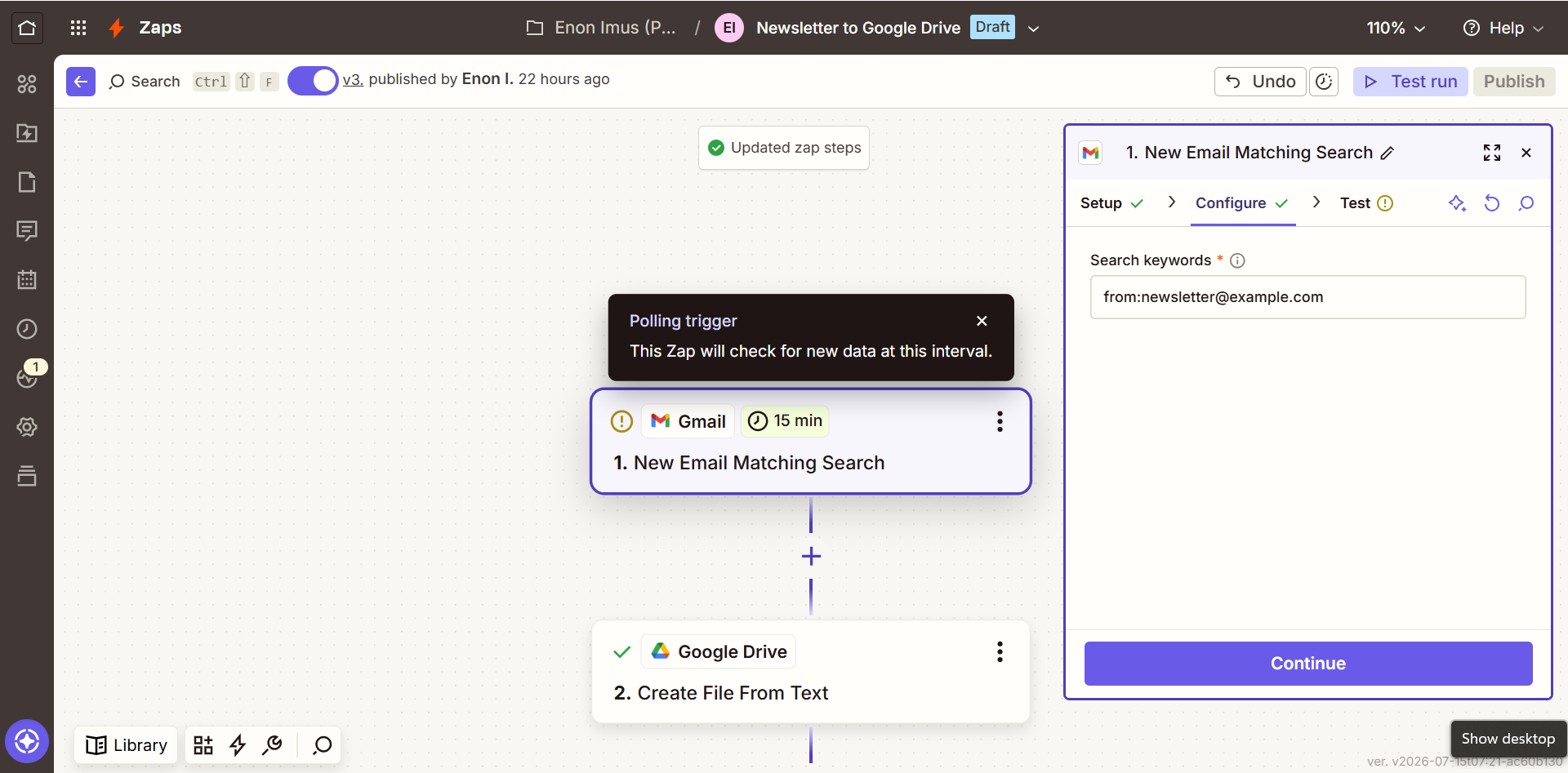Open the v3. version link
The image size is (1568, 773).
353,79
